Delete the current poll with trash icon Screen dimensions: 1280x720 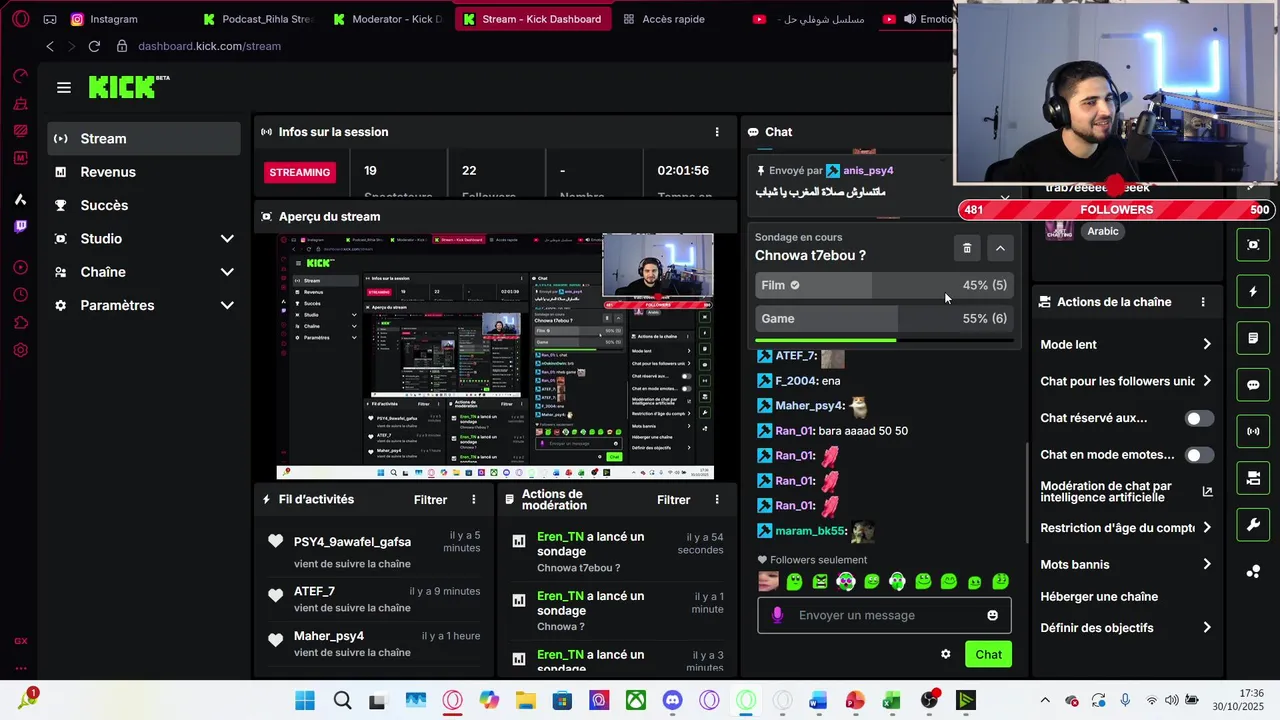[967, 248]
